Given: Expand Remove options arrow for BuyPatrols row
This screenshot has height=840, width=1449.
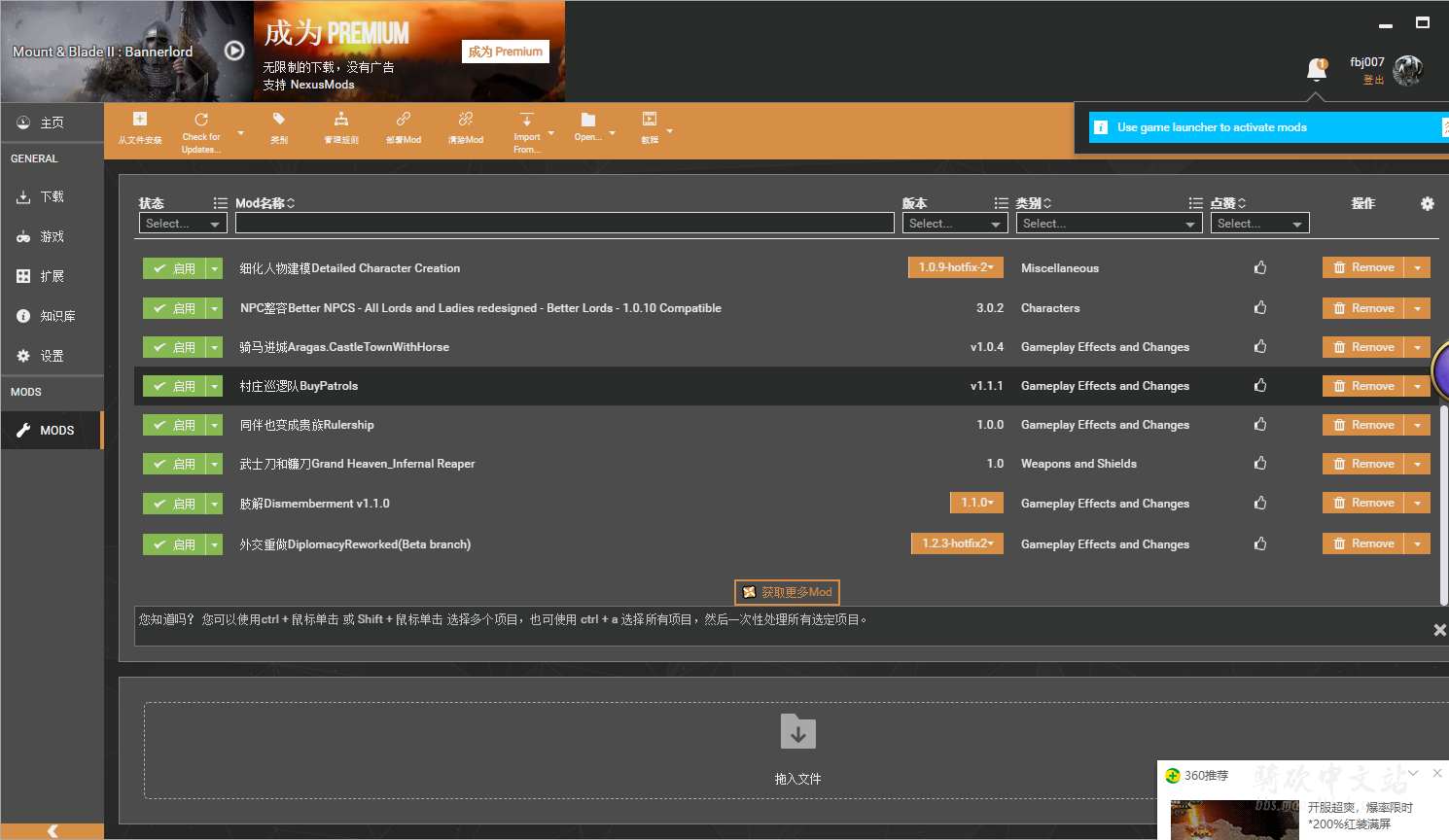Looking at the screenshot, I should [x=1418, y=386].
